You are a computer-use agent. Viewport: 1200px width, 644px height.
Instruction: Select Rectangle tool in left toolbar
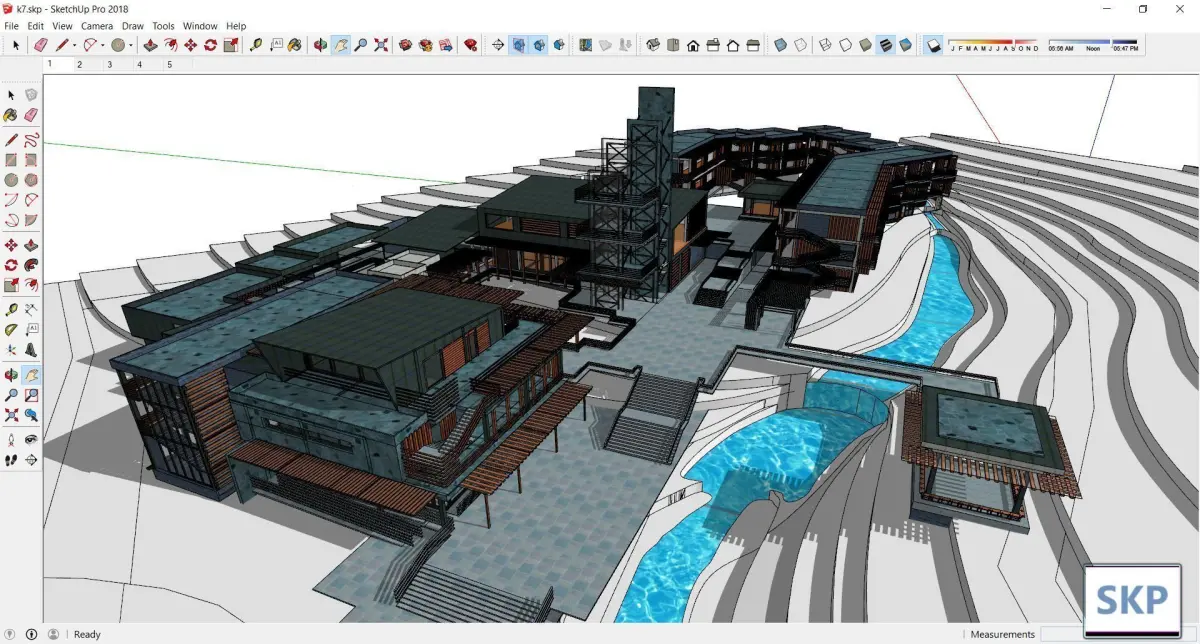click(x=11, y=160)
